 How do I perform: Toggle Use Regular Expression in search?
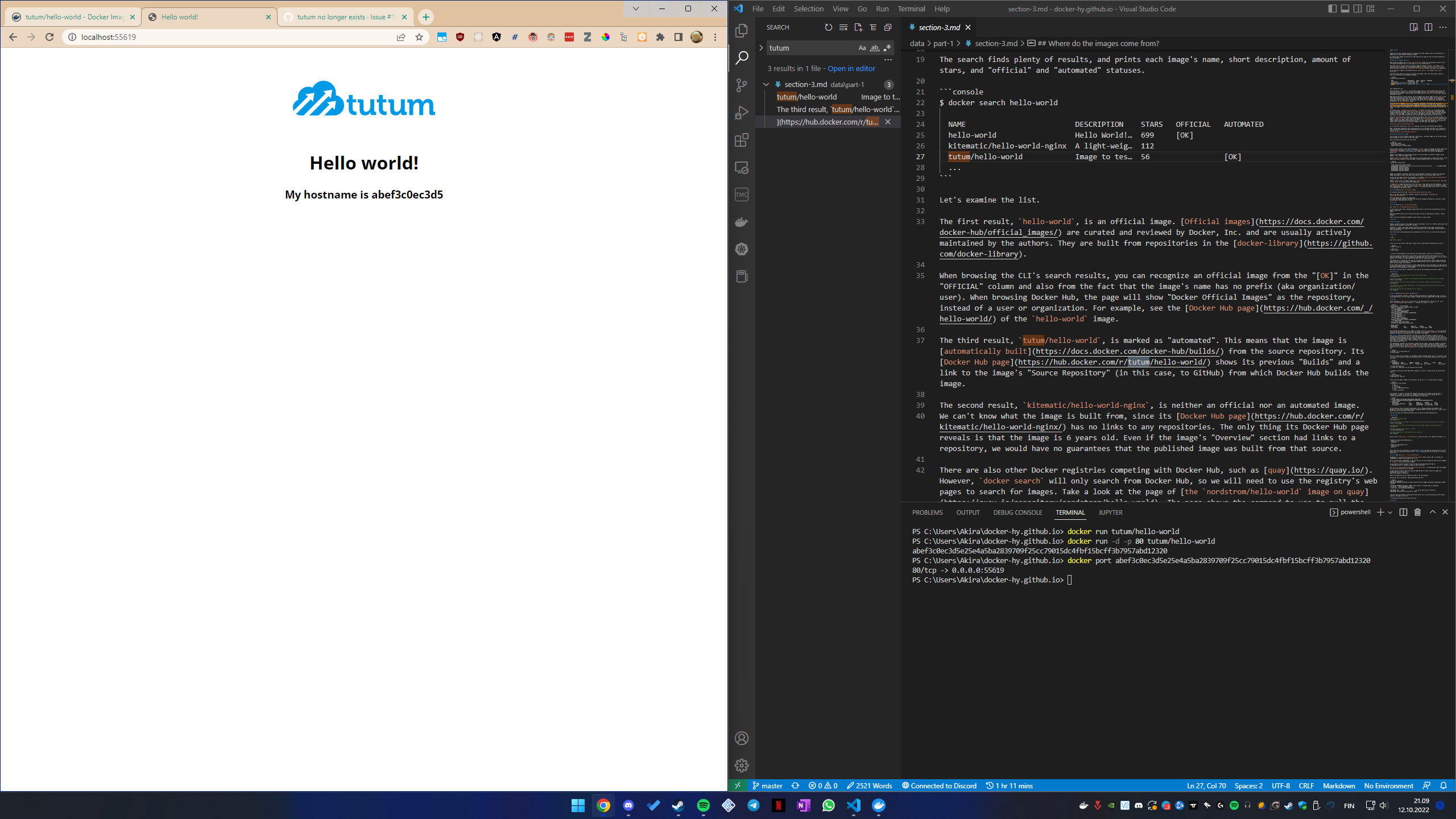pos(887,48)
